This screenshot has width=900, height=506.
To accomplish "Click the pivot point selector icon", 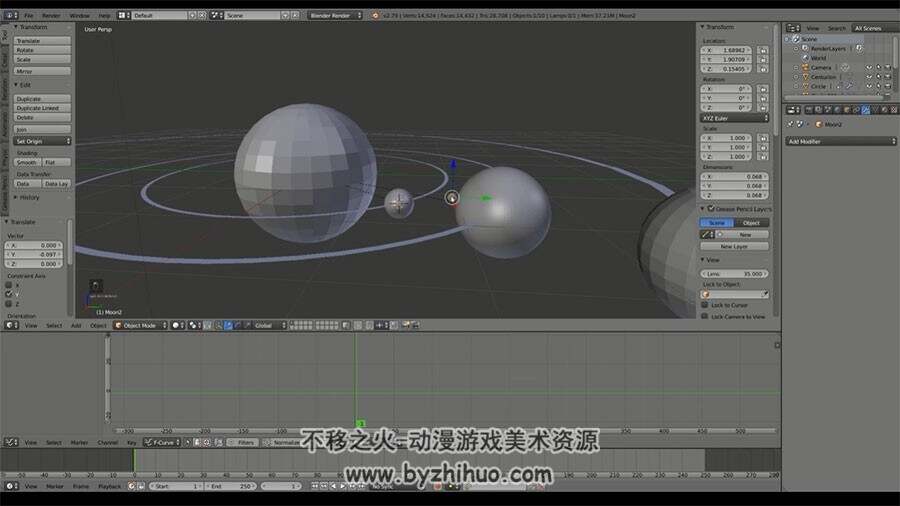I will (195, 325).
